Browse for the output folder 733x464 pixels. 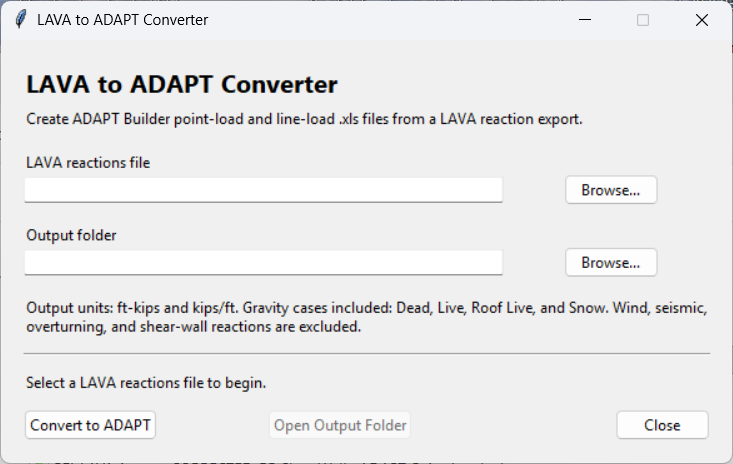click(611, 262)
